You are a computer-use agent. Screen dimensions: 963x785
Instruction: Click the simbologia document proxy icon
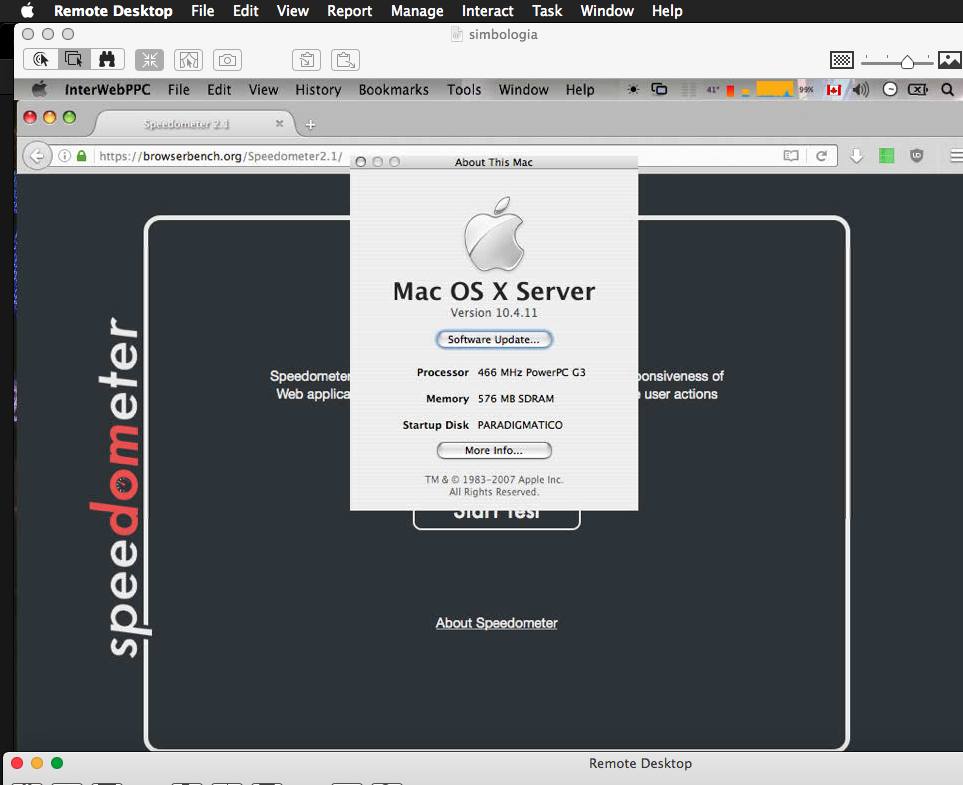(x=456, y=34)
